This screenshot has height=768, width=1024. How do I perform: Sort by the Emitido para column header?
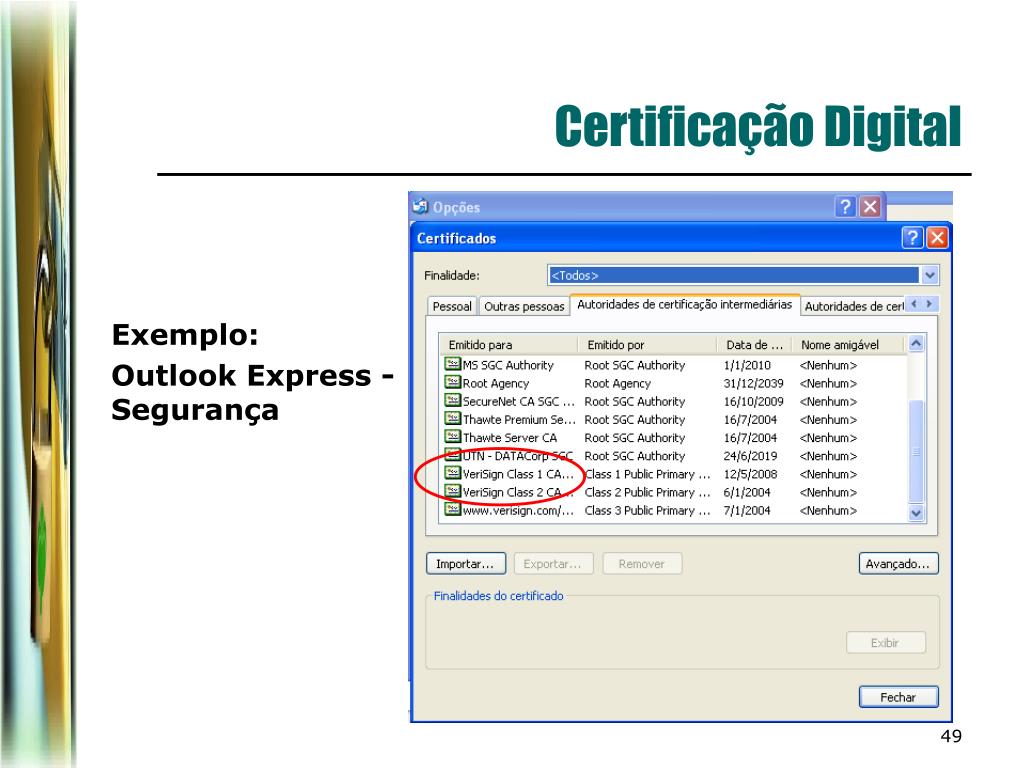pos(508,345)
